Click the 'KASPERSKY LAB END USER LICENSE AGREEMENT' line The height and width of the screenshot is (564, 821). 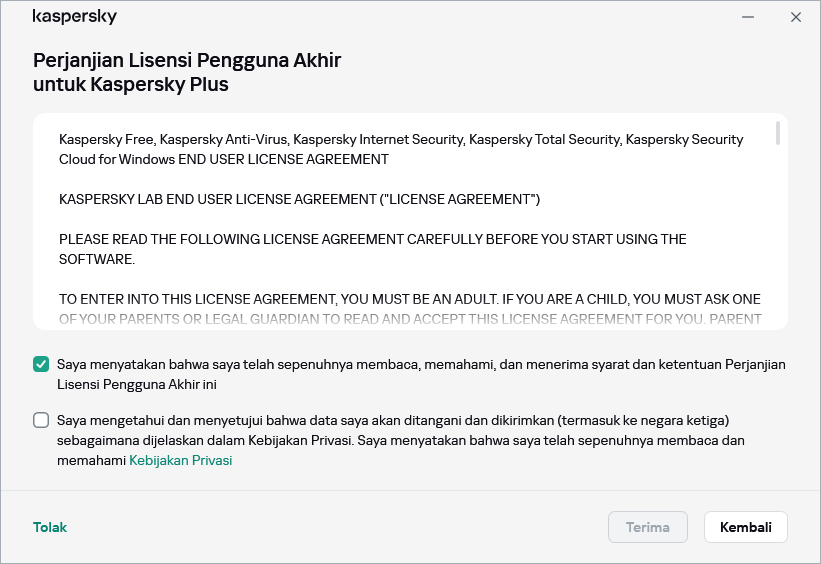pos(299,200)
